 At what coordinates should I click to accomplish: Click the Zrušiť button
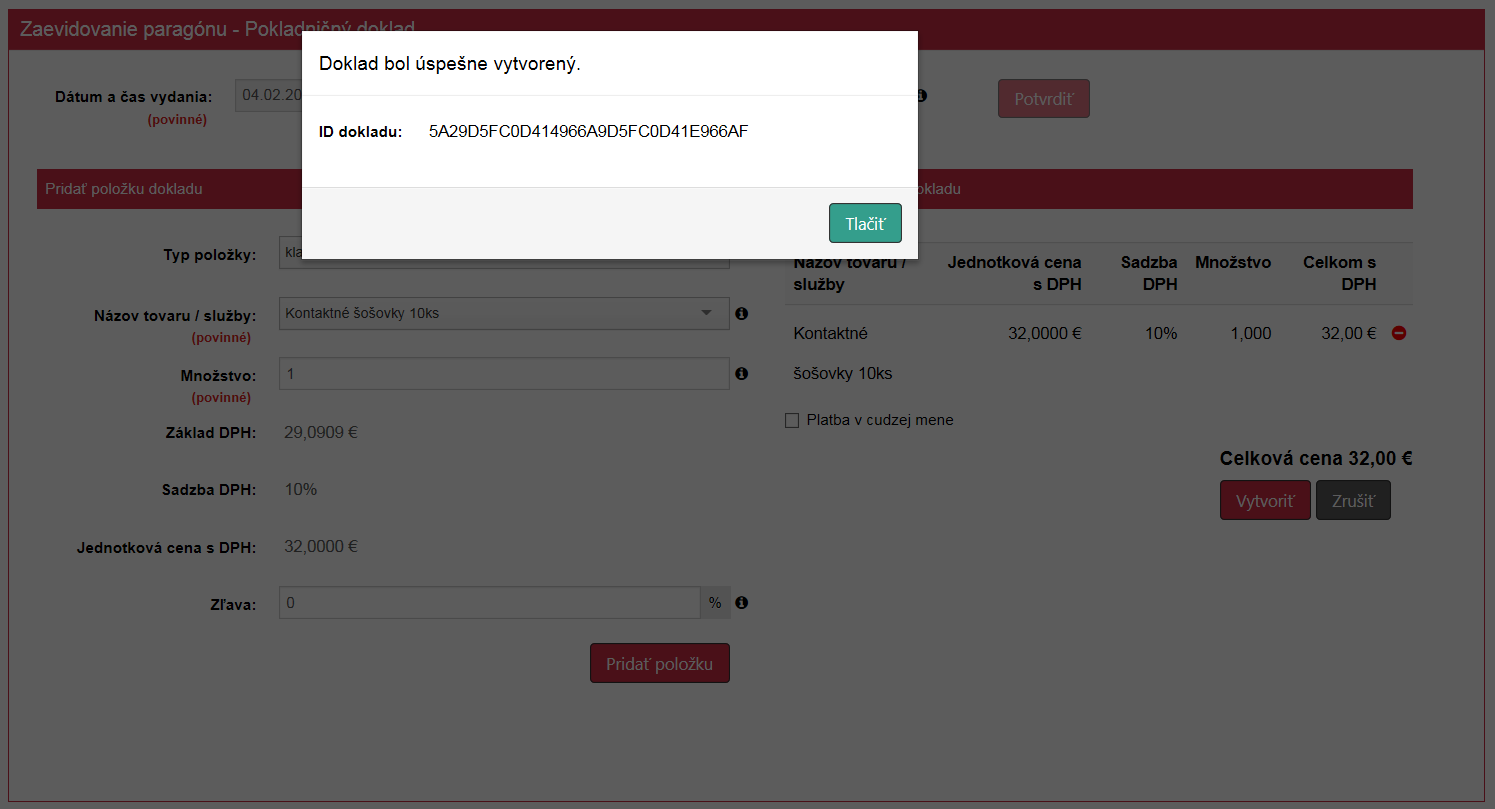click(x=1353, y=500)
